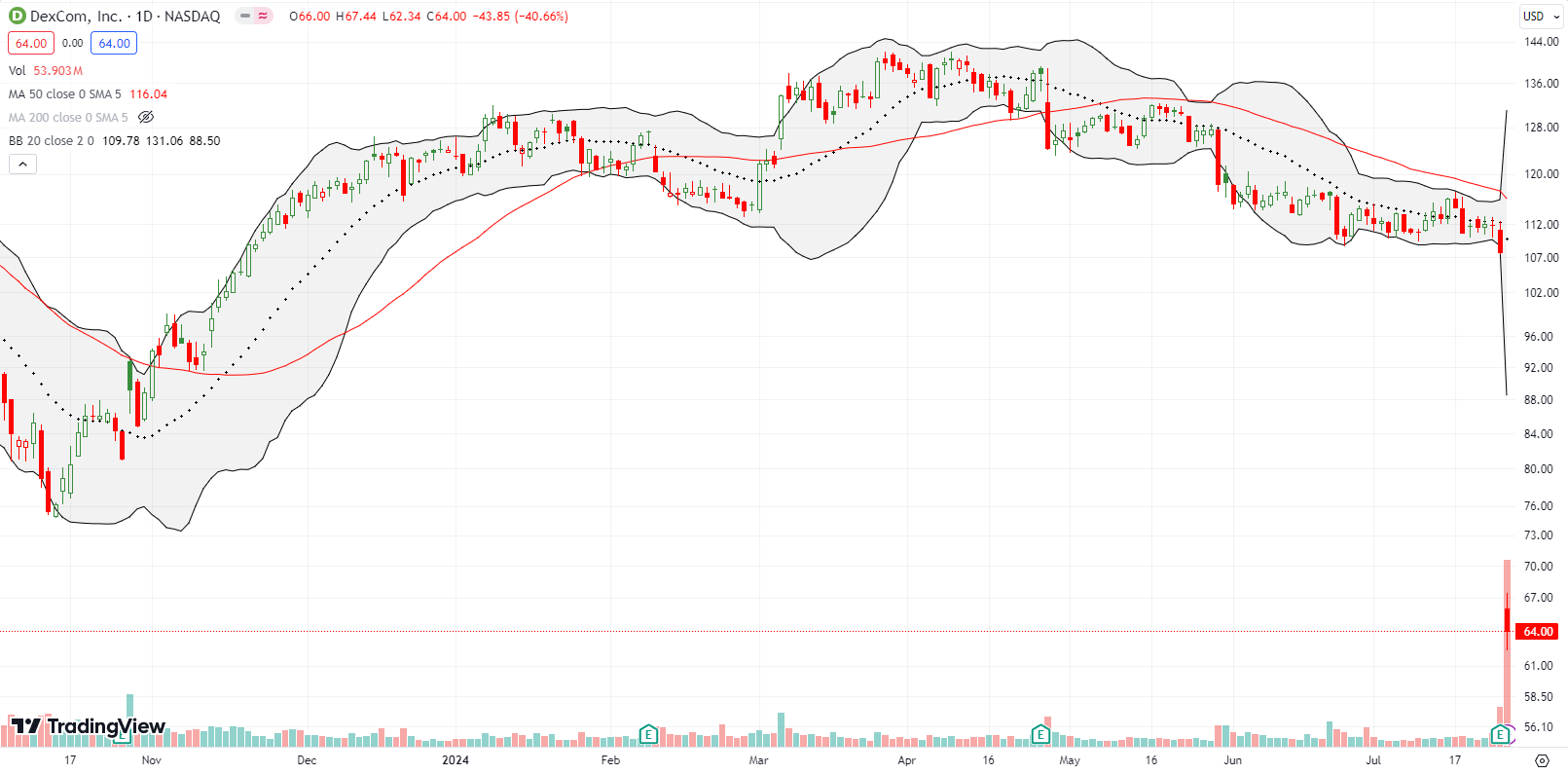Open the TradingView logo link
Viewport: 1568px width, 774px height.
coord(89,726)
